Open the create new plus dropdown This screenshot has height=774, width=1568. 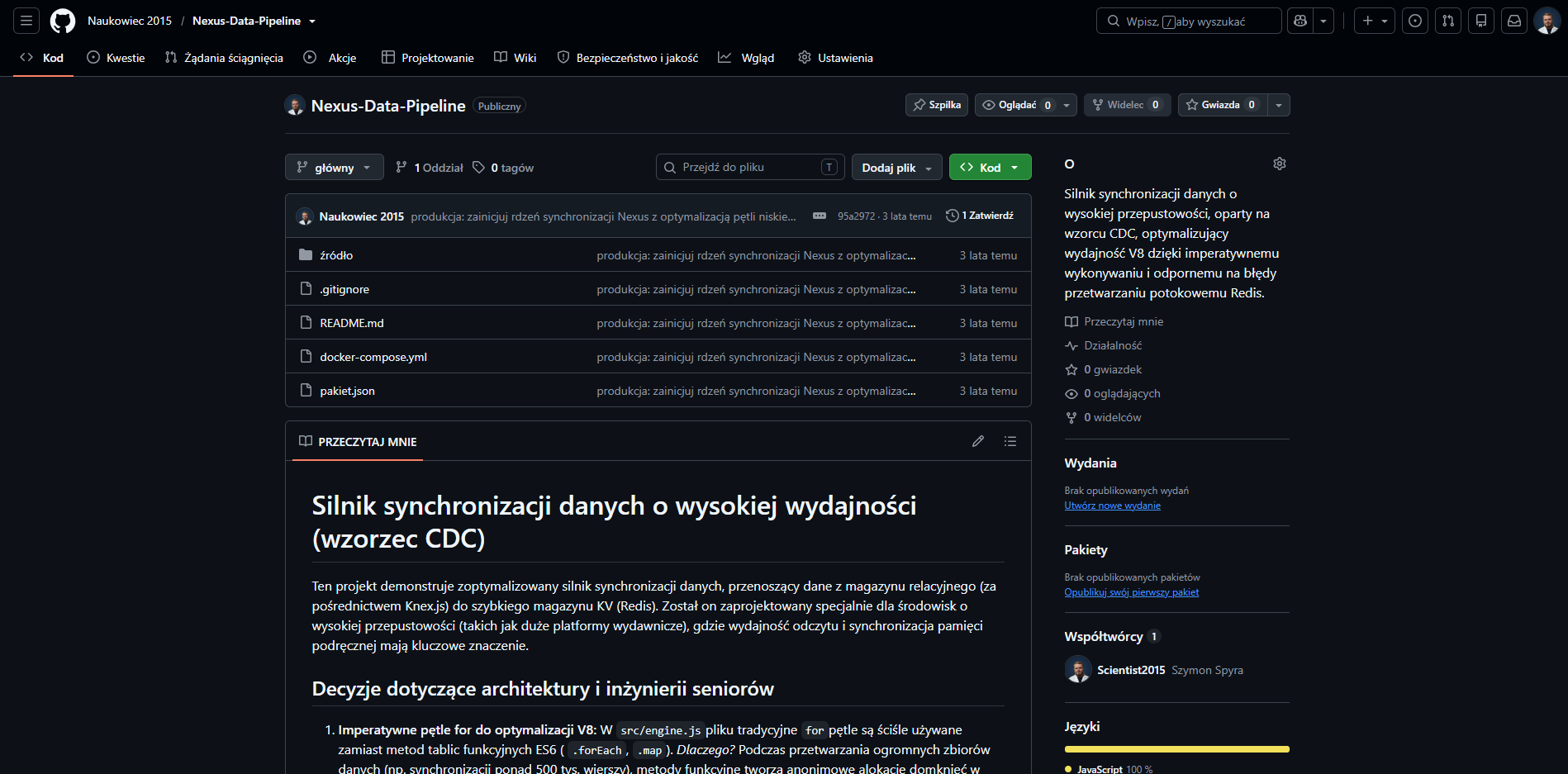click(x=1375, y=21)
